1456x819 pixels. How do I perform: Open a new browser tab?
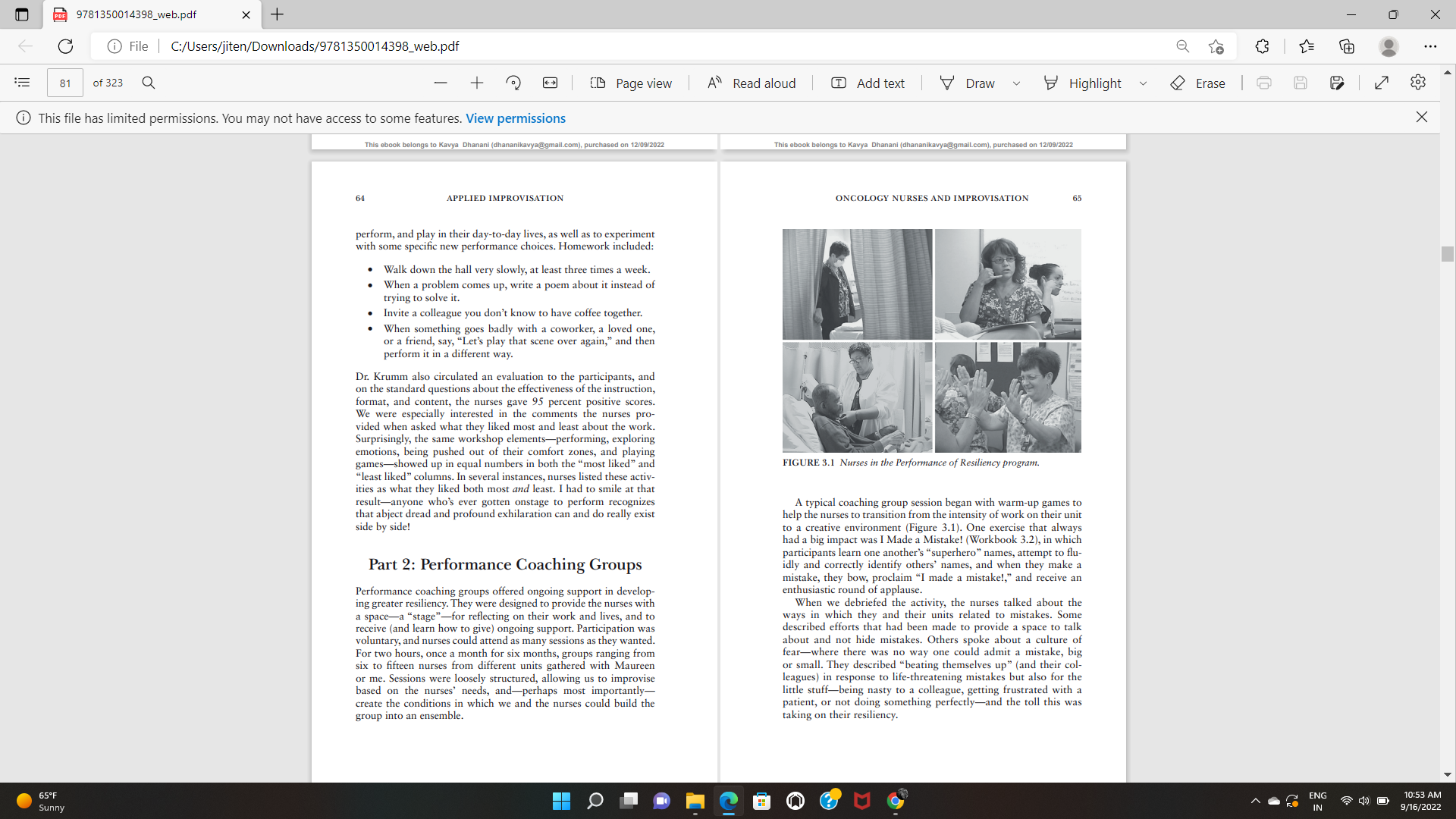(278, 14)
